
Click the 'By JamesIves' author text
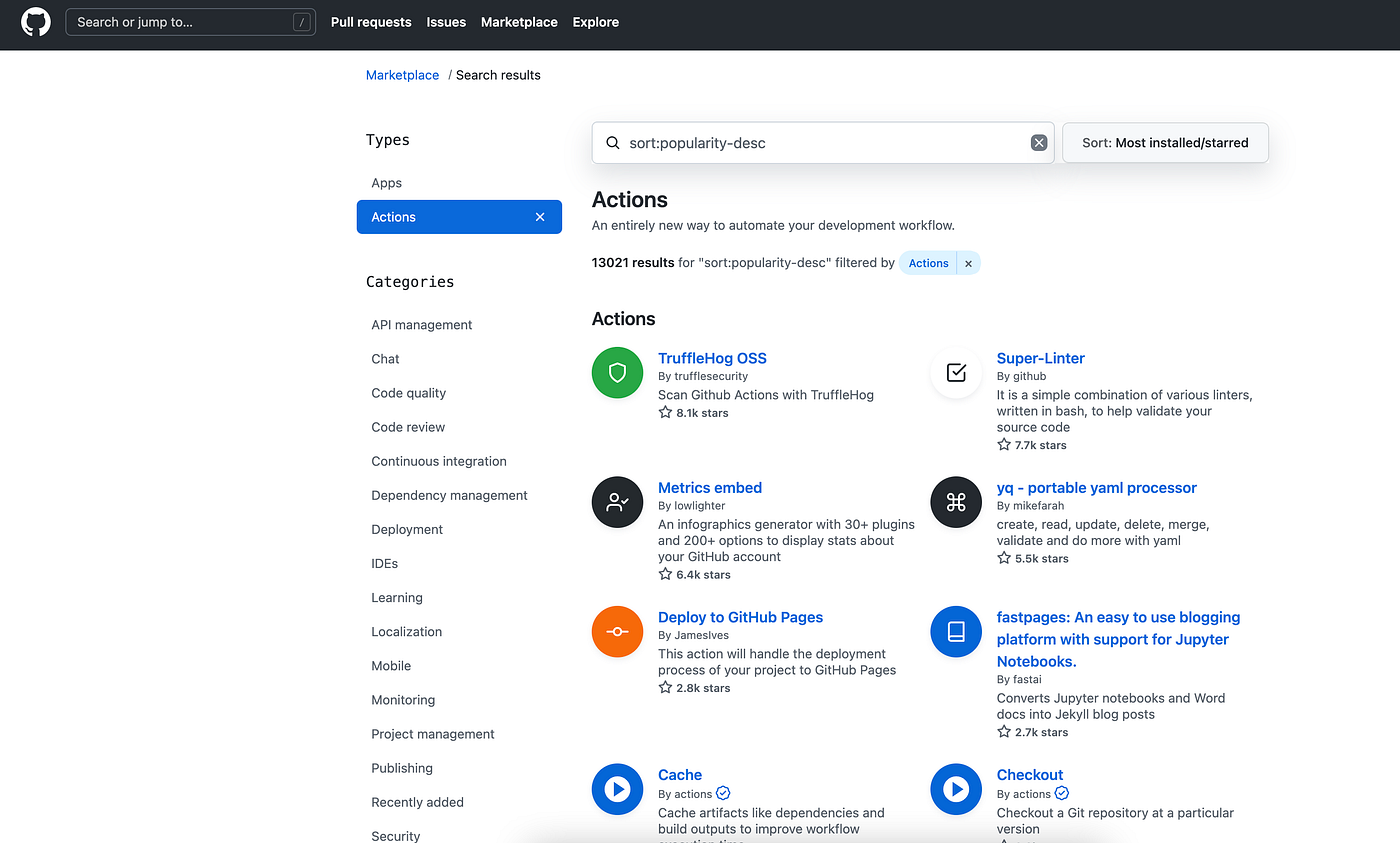[x=694, y=635]
